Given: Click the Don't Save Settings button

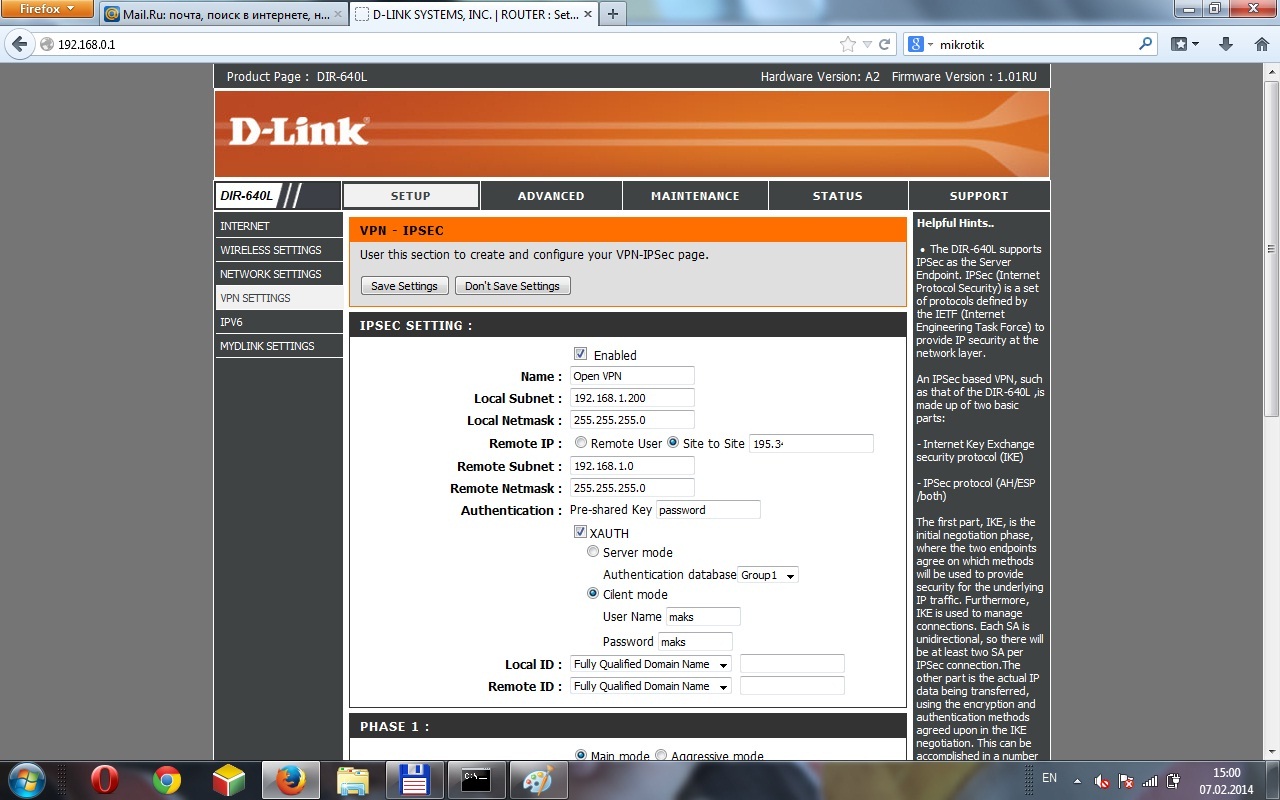Looking at the screenshot, I should pos(512,286).
